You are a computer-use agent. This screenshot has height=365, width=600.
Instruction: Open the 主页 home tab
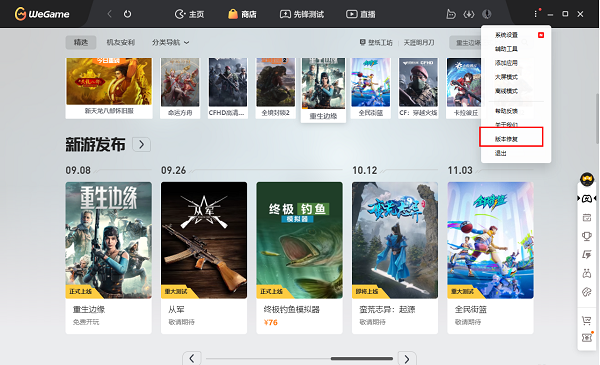189,15
